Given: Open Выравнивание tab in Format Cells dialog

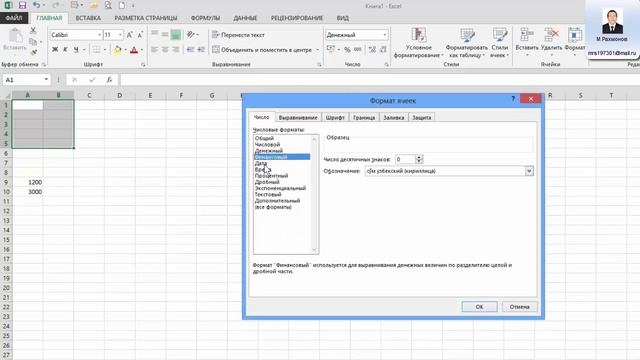Looking at the screenshot, I should pyautogui.click(x=298, y=118).
